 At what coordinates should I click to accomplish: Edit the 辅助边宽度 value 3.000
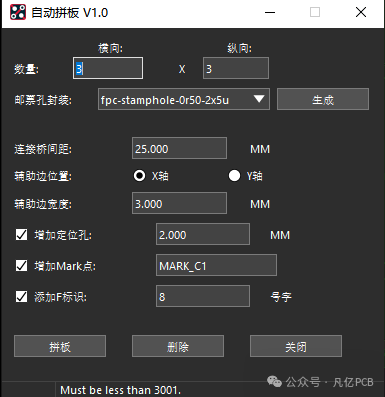pos(179,203)
